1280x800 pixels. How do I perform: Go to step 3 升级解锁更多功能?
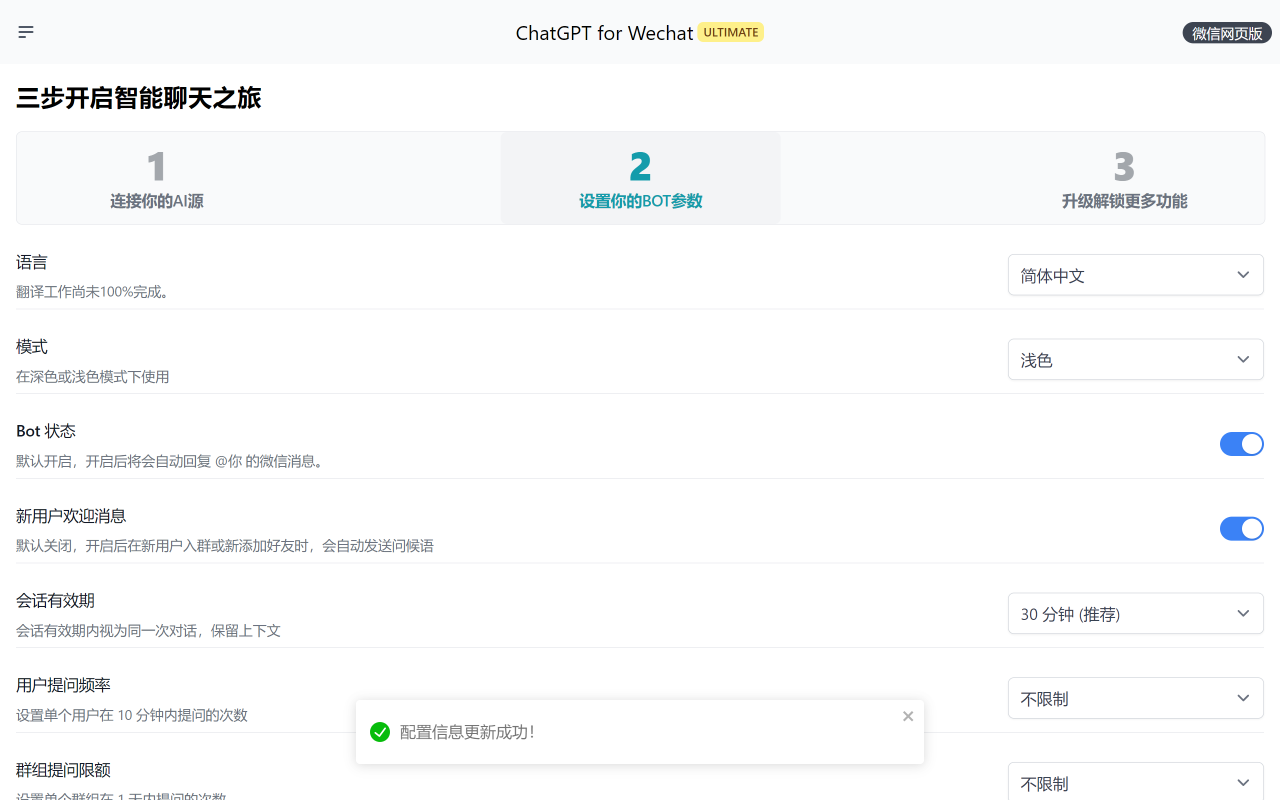pyautogui.click(x=1124, y=178)
